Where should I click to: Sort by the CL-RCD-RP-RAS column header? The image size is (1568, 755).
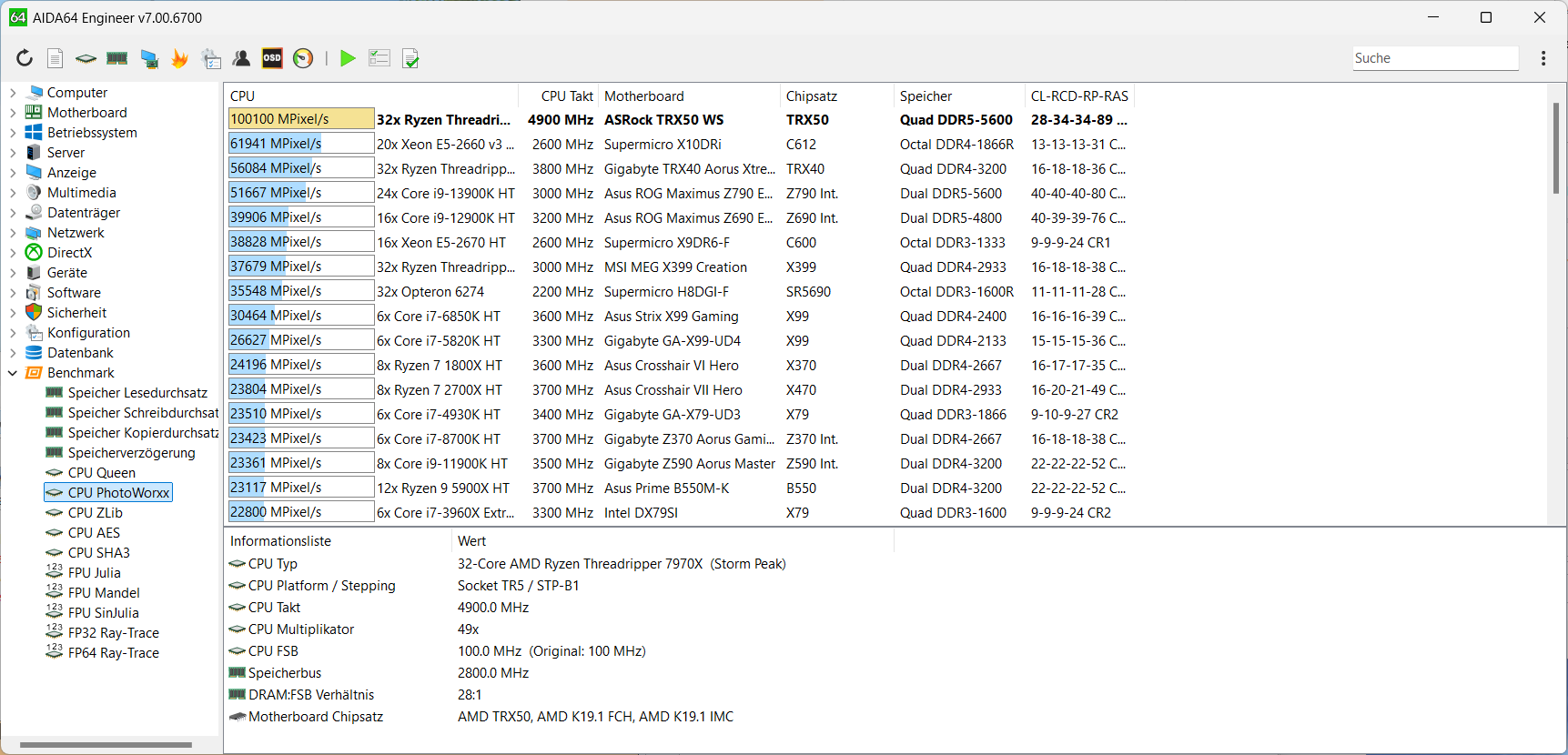pyautogui.click(x=1079, y=96)
